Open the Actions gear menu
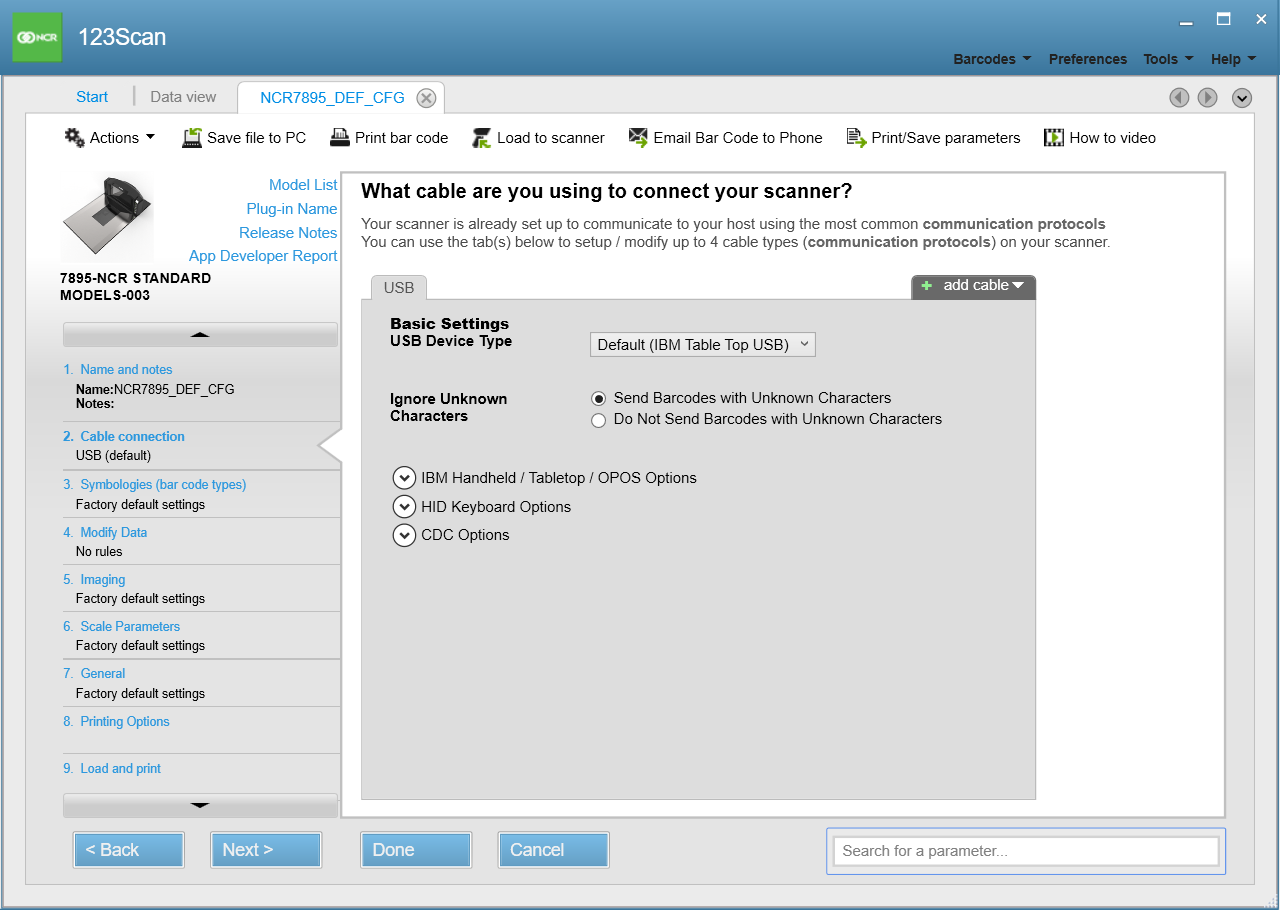The image size is (1280, 910). point(110,138)
